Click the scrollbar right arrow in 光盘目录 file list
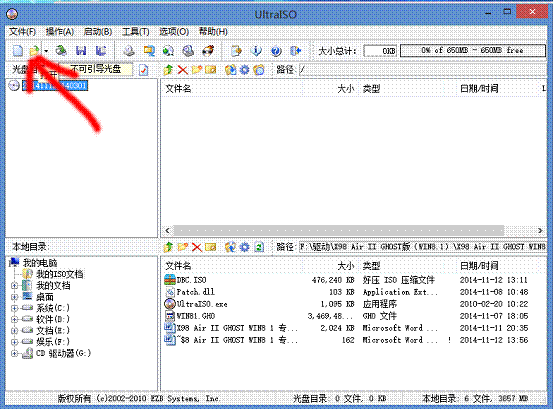554x410 pixels. pos(540,230)
